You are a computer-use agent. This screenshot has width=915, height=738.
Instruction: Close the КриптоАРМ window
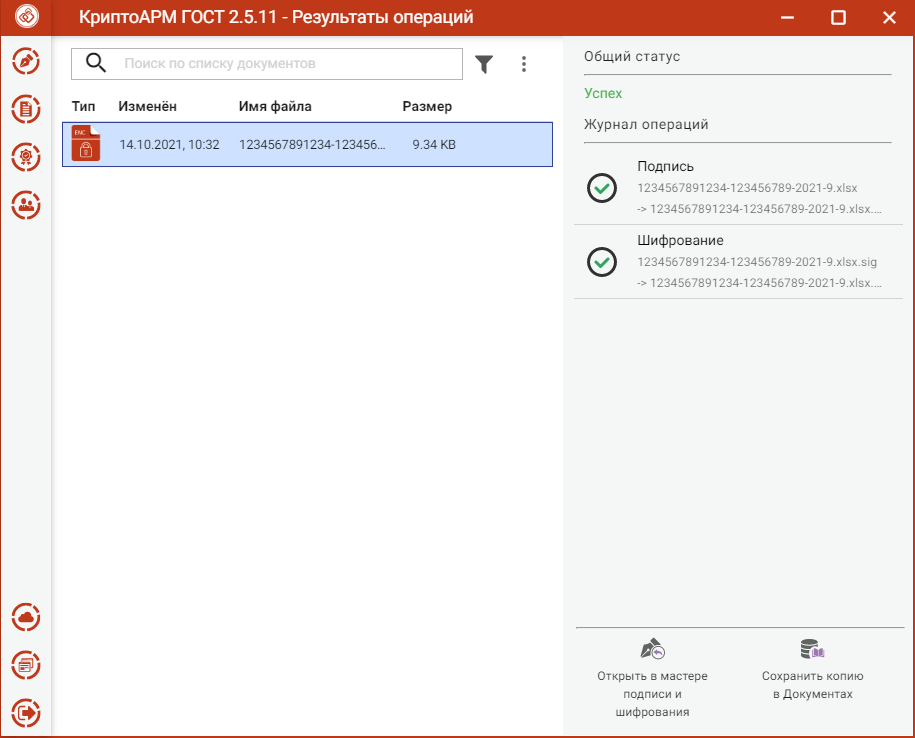pos(889,18)
